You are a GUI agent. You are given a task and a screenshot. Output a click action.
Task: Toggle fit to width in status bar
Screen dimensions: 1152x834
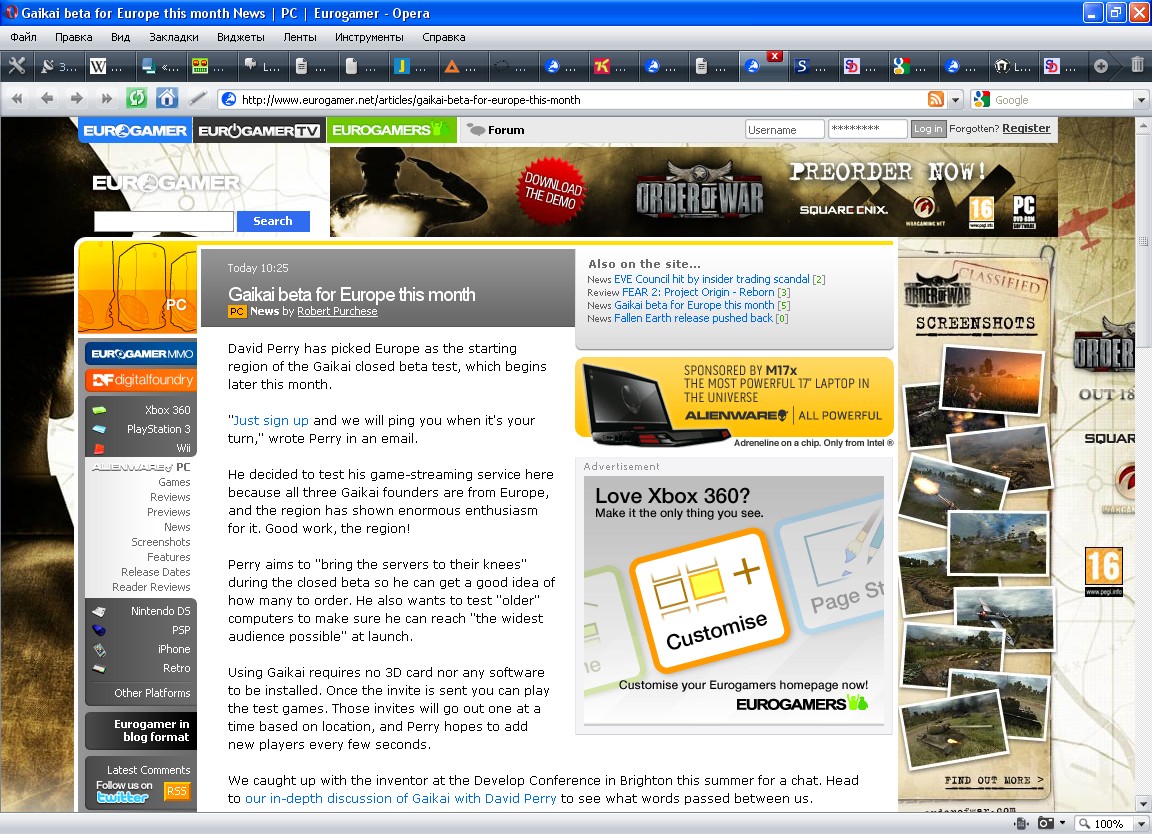point(1020,824)
